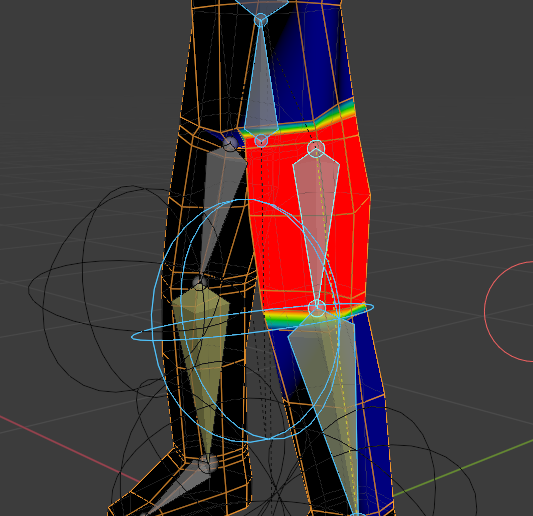Click the ankle joint sphere on black leg
The width and height of the screenshot is (533, 516).
click(208, 464)
